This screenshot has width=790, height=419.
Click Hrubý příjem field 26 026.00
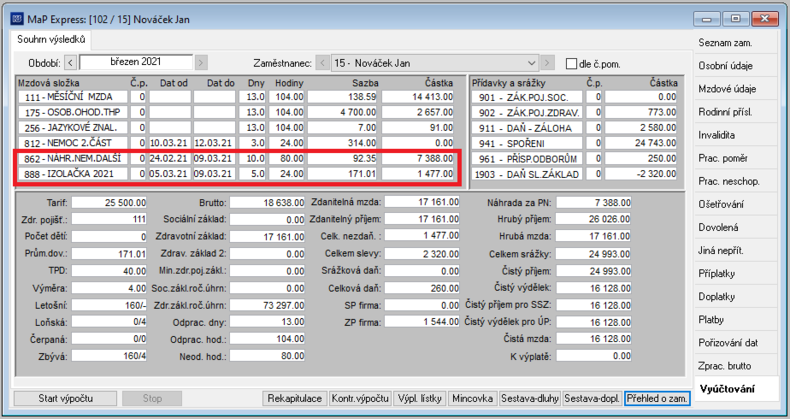(594, 219)
